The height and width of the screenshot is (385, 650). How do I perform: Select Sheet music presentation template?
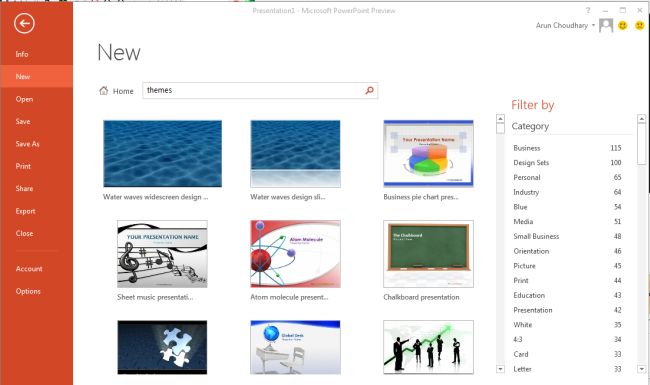162,254
